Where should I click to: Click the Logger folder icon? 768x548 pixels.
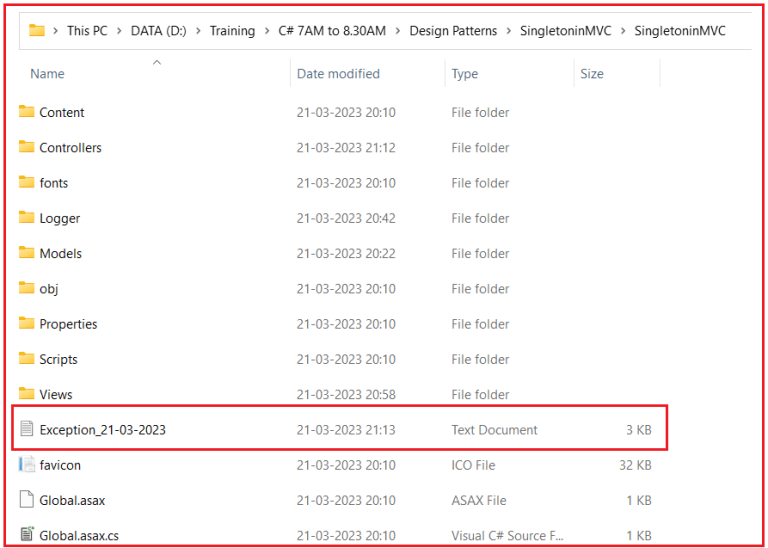[x=26, y=217]
